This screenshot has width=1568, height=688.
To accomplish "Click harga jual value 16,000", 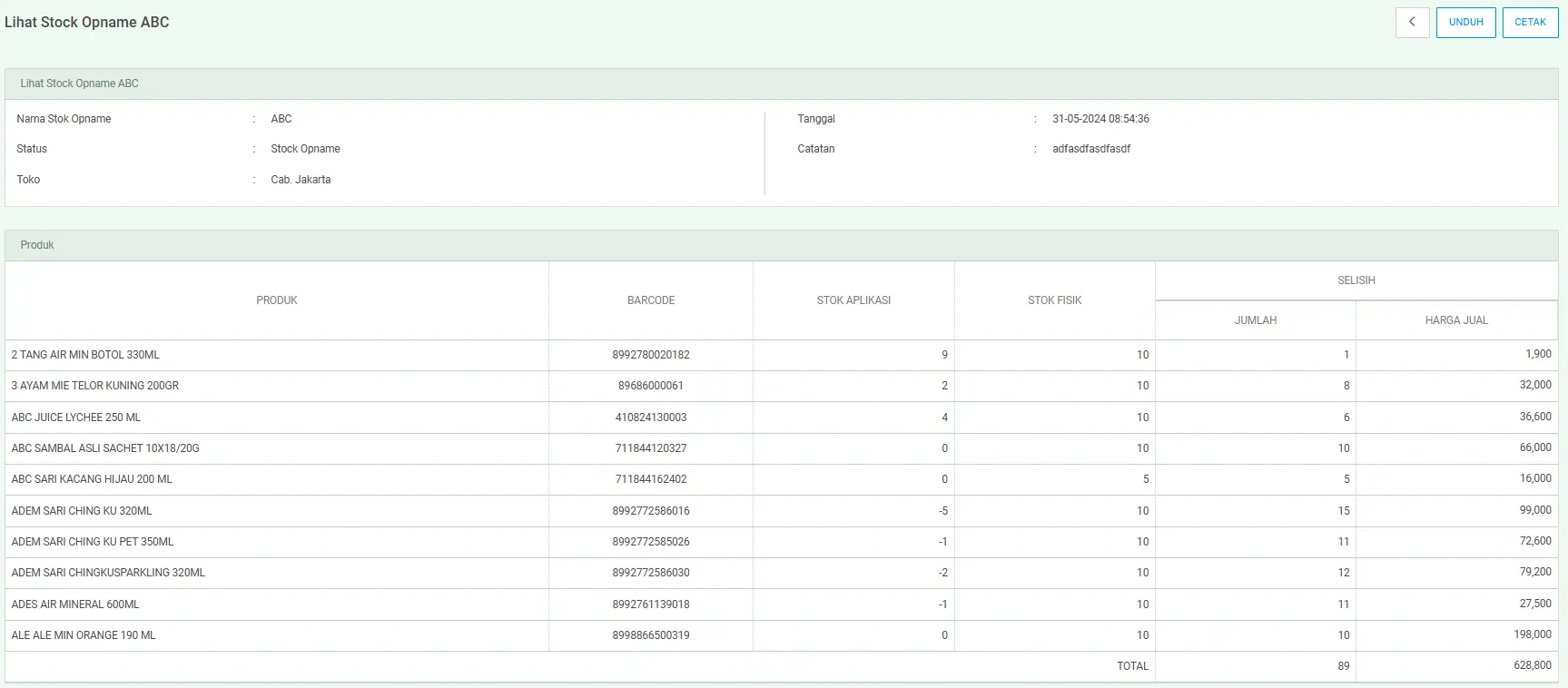I will (1535, 478).
